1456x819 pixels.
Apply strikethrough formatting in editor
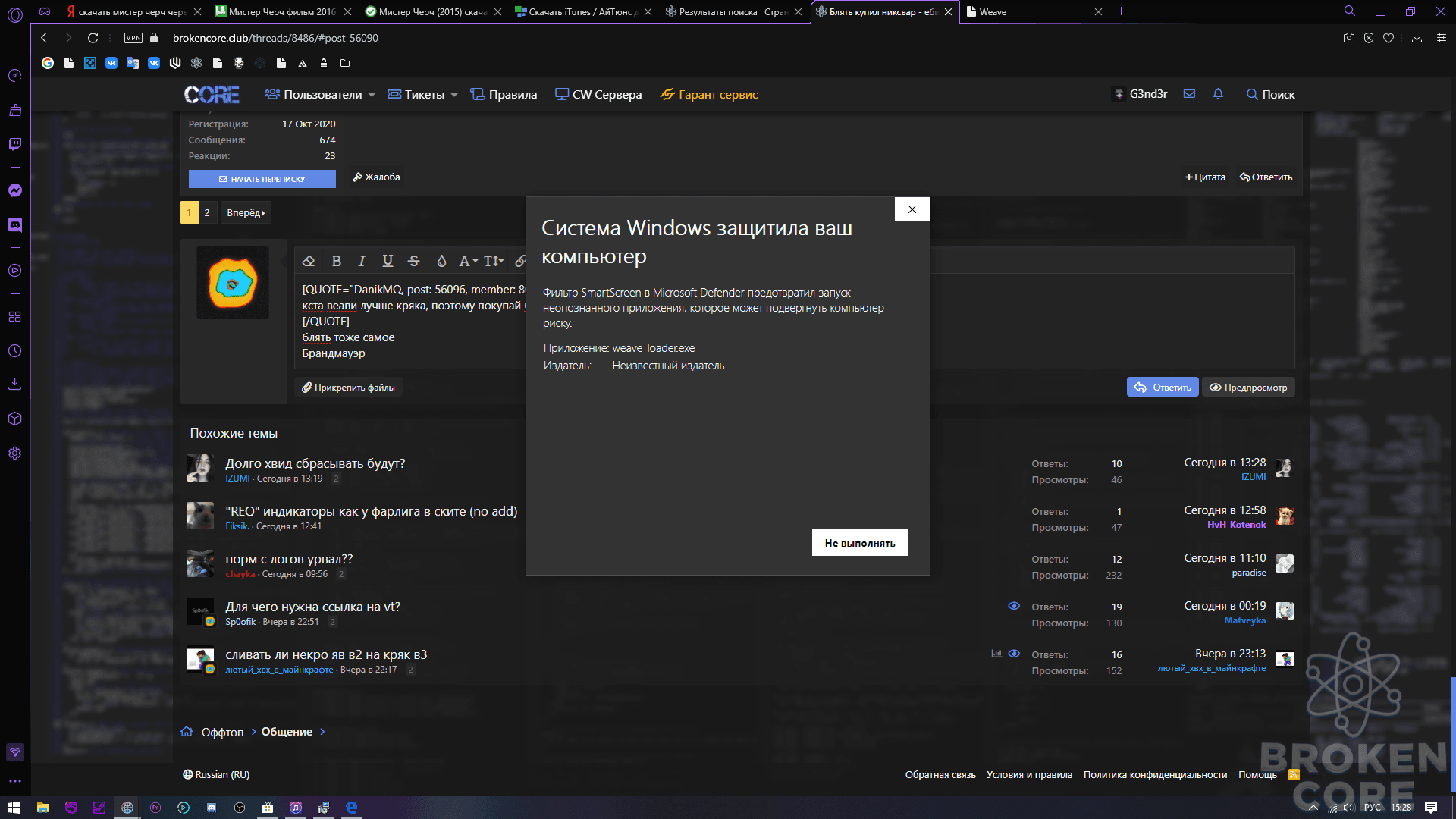click(413, 261)
